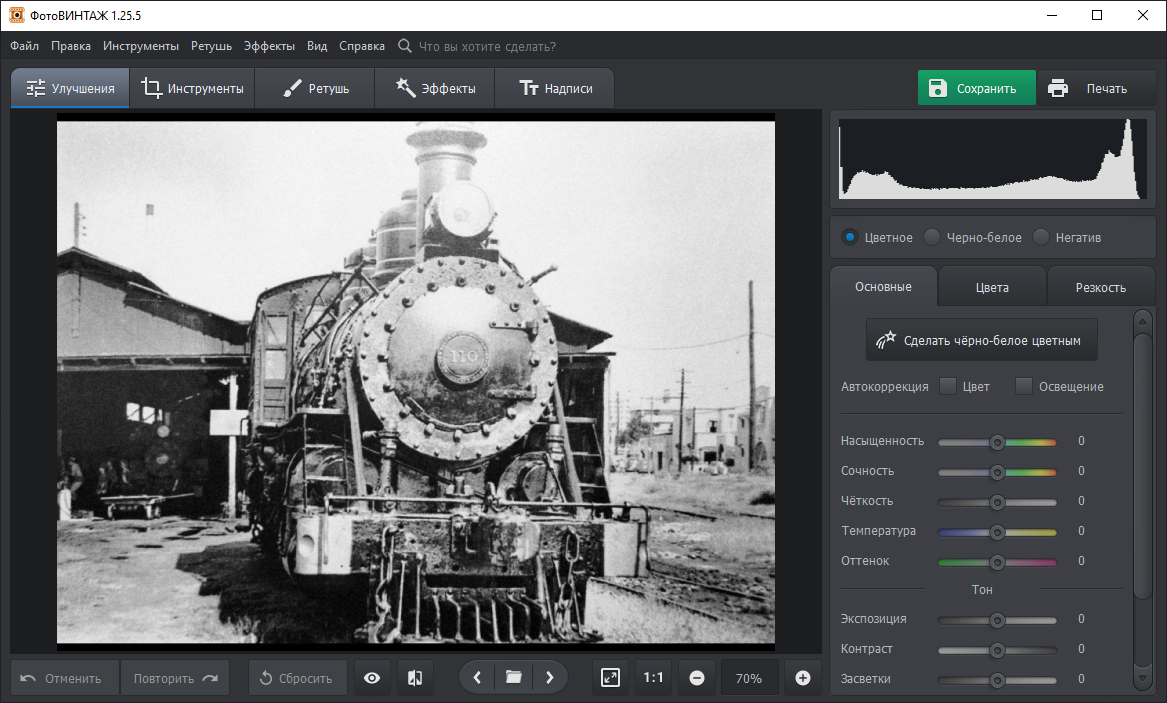Viewport: 1167px width, 703px height.
Task: Switch to the Эффекты tab
Action: 435,88
